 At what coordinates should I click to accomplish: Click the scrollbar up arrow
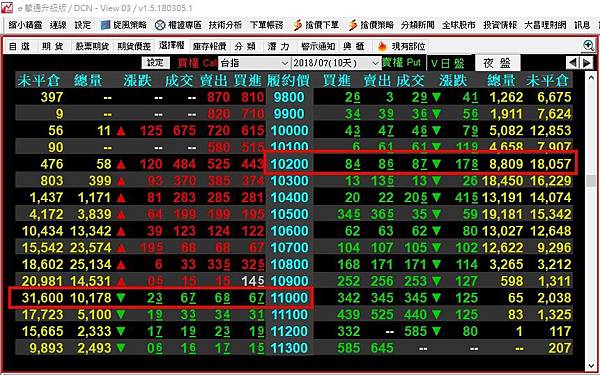pyautogui.click(x=590, y=77)
